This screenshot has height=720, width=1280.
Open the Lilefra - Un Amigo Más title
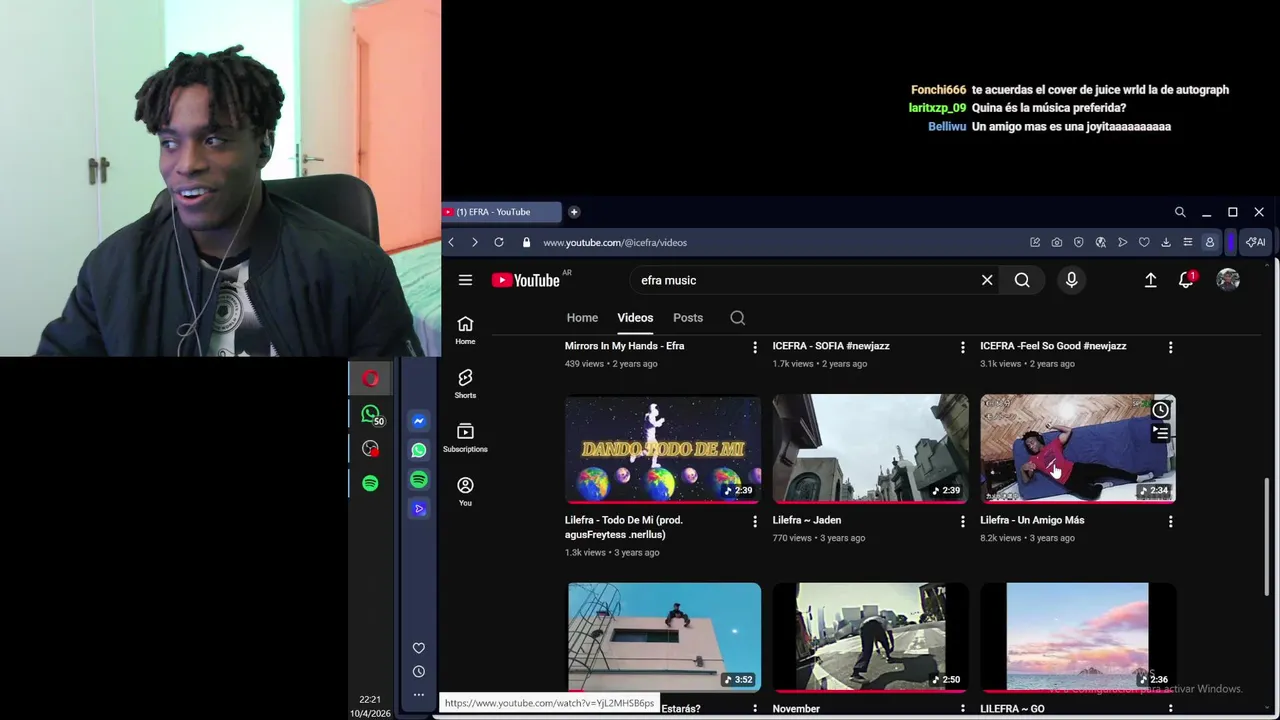click(x=1032, y=520)
